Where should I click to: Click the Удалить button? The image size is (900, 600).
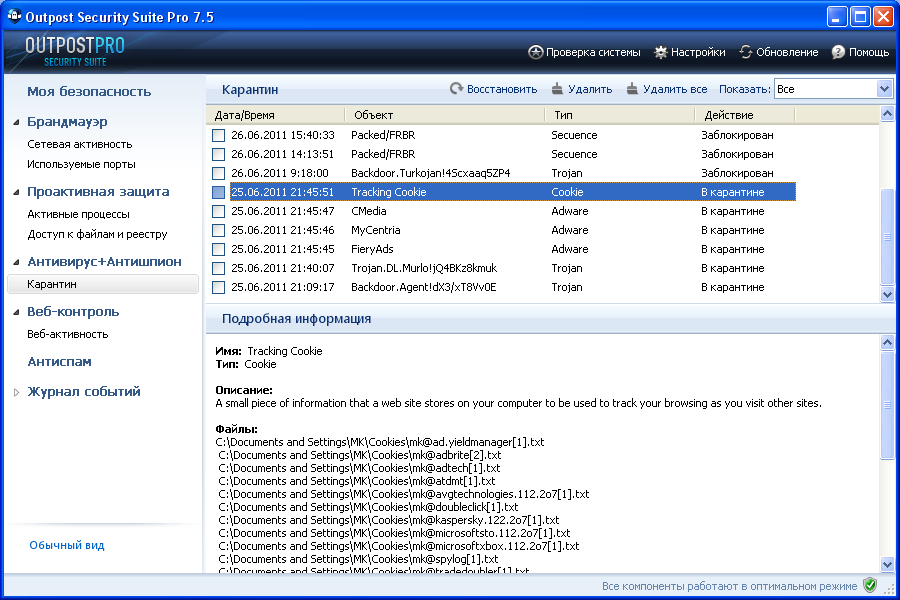click(x=582, y=89)
